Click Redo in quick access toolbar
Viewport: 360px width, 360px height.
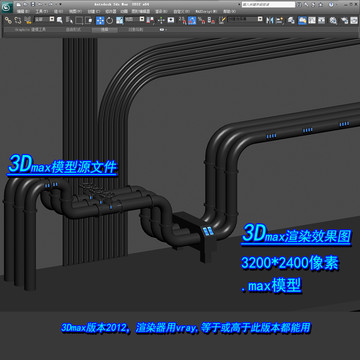[x=51, y=4]
